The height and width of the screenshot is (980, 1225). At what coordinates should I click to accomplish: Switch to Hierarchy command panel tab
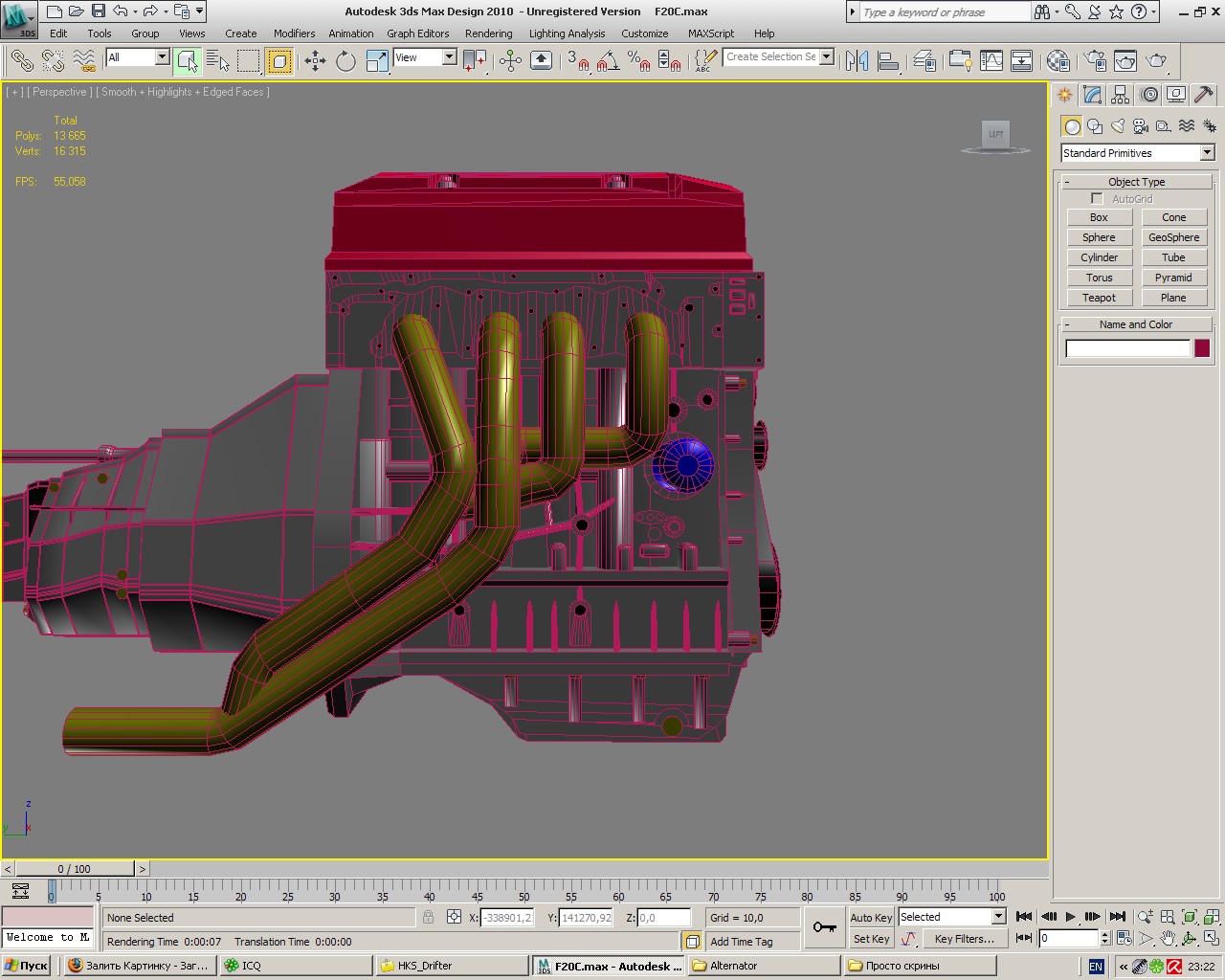(x=1121, y=95)
